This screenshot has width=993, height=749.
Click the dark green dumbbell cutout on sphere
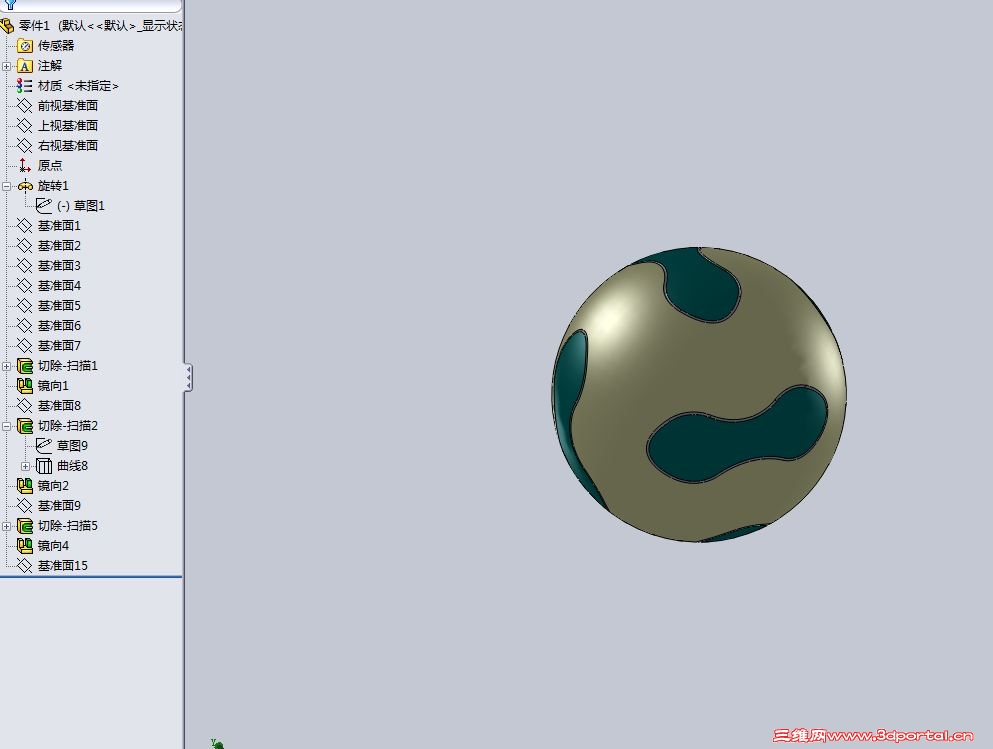[737, 434]
